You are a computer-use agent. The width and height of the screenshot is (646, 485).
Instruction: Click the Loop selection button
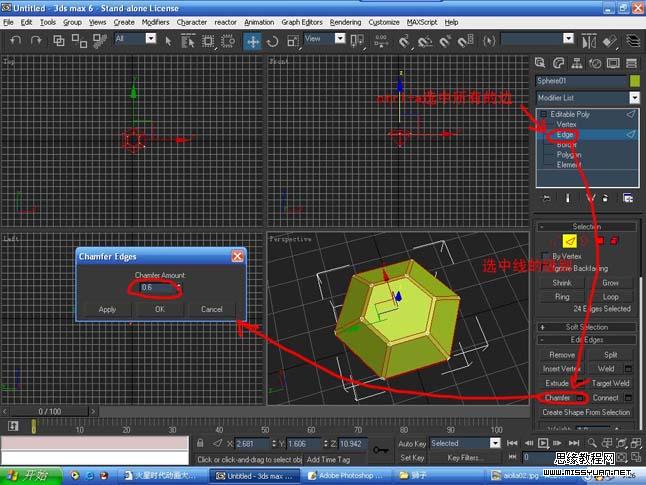[x=610, y=297]
